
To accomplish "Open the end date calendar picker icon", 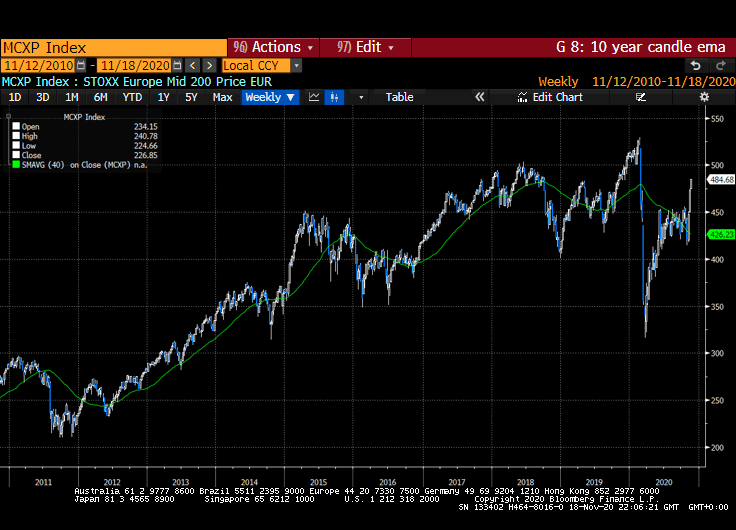I will coord(177,65).
